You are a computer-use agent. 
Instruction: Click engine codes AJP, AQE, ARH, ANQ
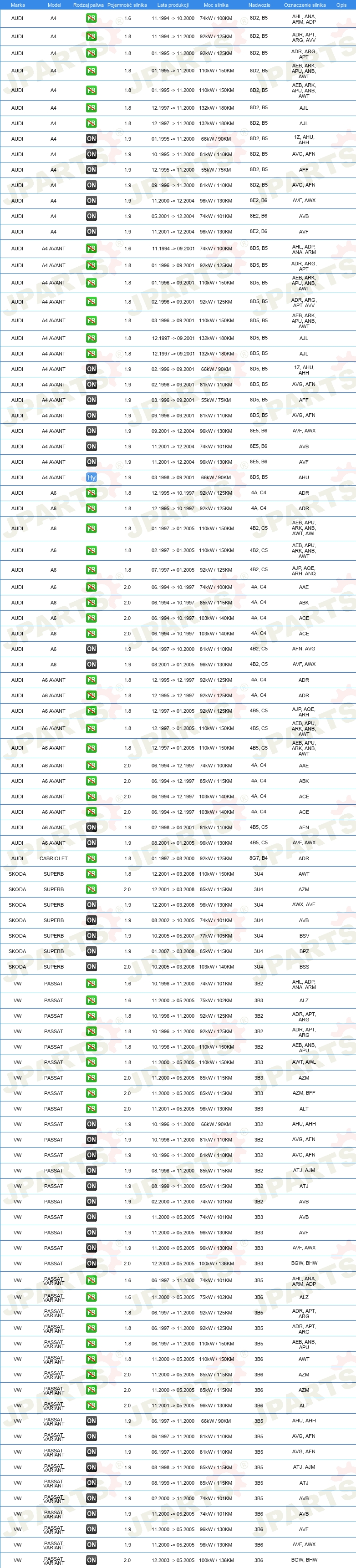click(x=304, y=570)
